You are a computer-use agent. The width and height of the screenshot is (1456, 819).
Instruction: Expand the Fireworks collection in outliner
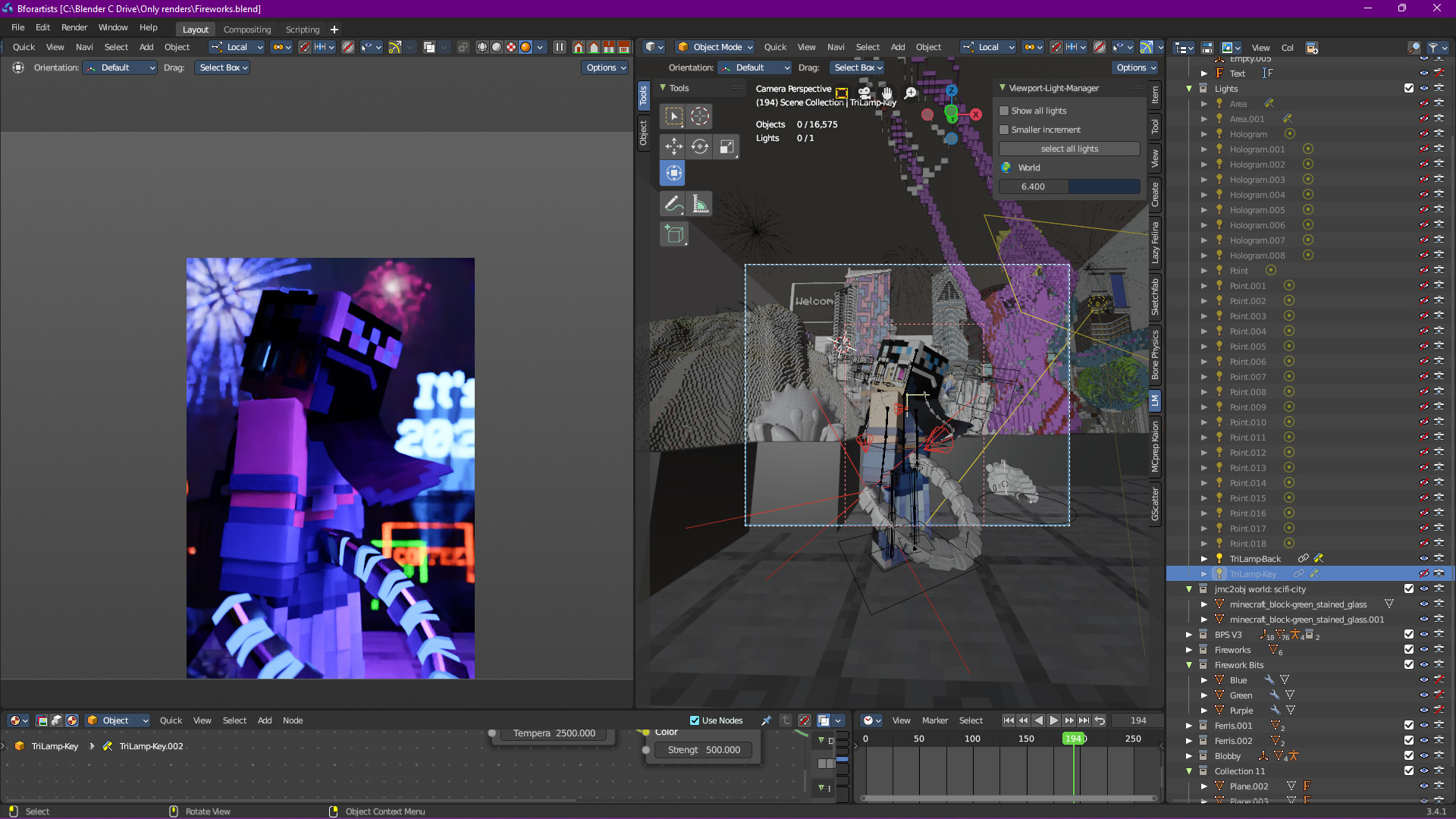[x=1189, y=650]
